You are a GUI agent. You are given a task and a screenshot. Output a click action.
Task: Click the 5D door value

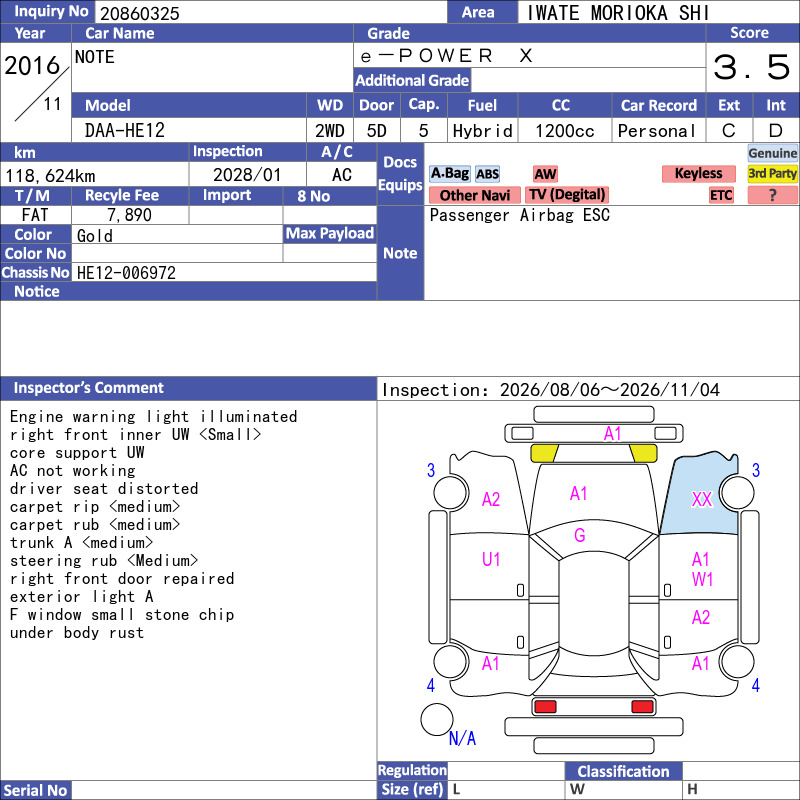tap(377, 131)
